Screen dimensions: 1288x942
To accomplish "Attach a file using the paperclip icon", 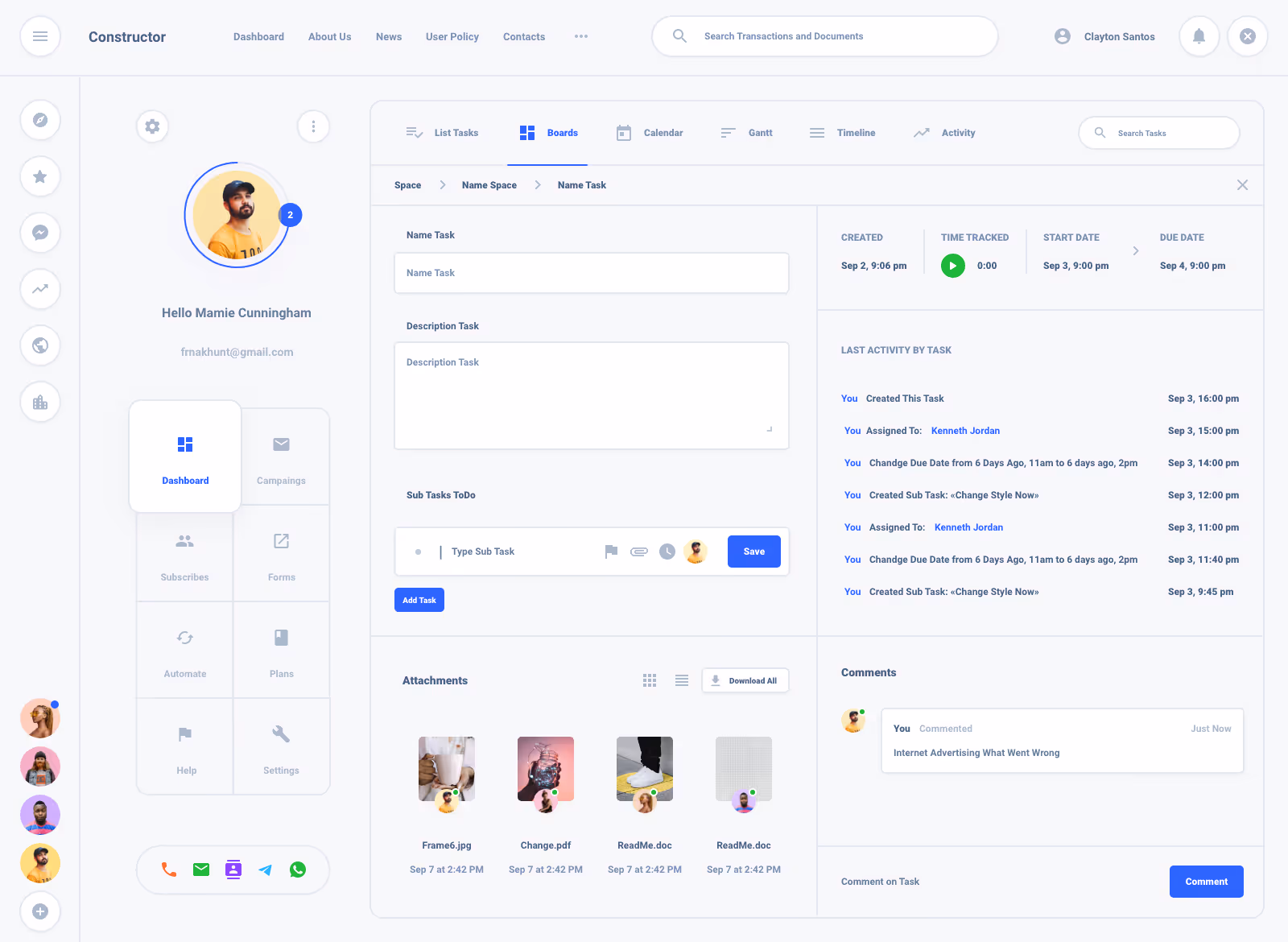I will point(638,552).
